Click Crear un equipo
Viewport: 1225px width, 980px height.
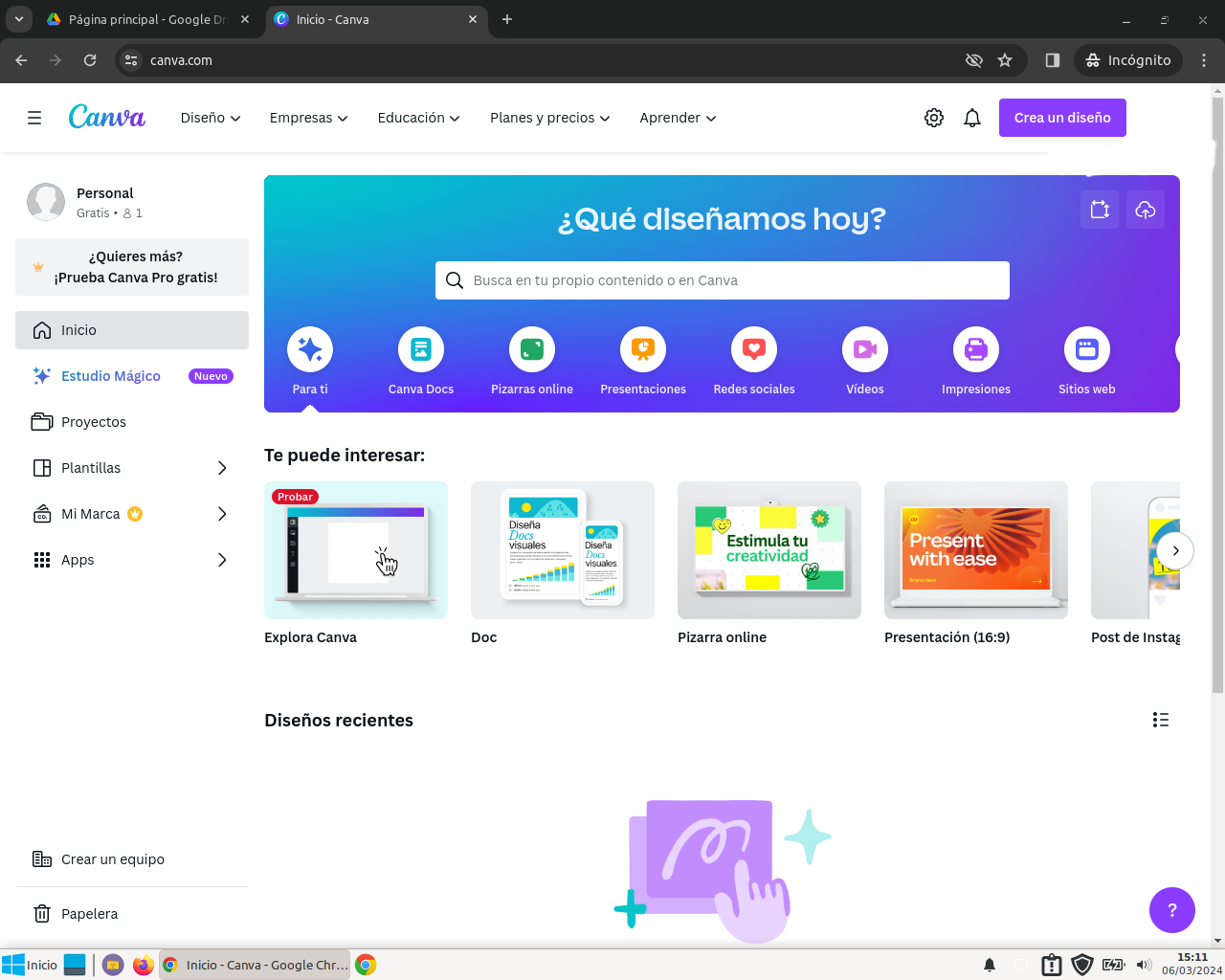pyautogui.click(x=132, y=859)
